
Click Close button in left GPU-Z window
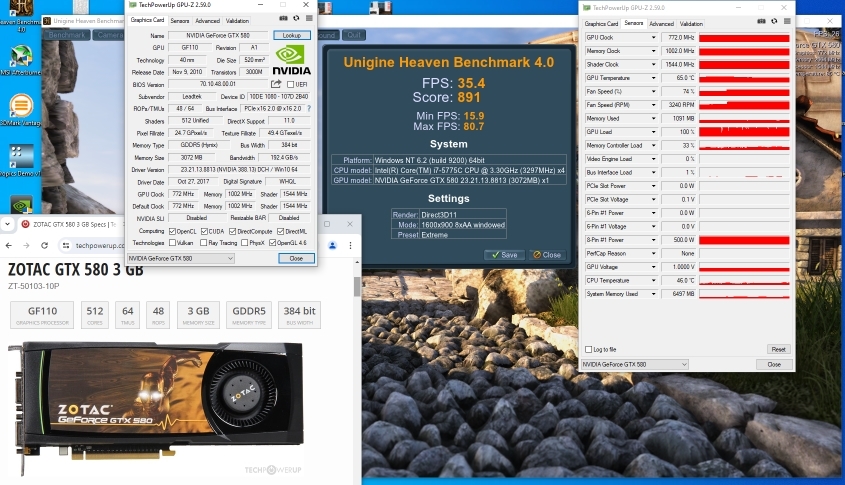[296, 258]
